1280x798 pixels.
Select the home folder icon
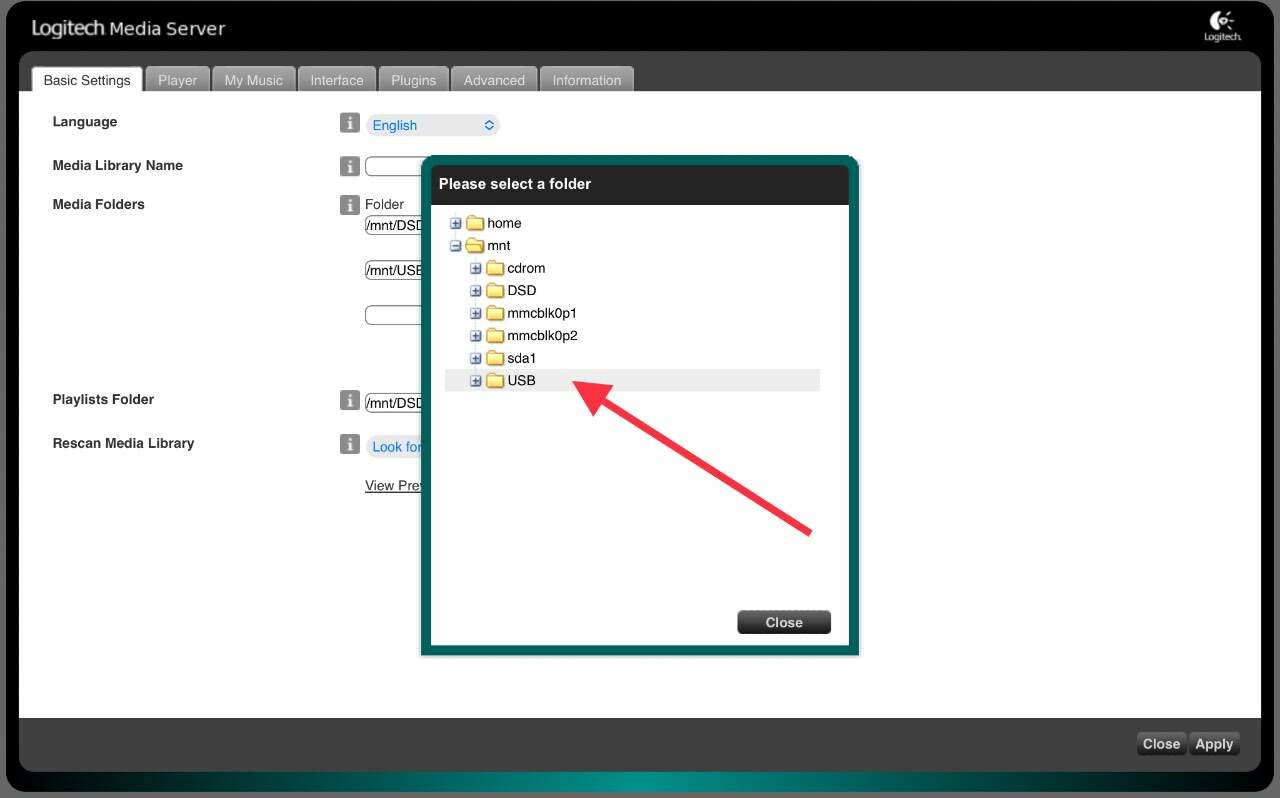click(x=475, y=223)
